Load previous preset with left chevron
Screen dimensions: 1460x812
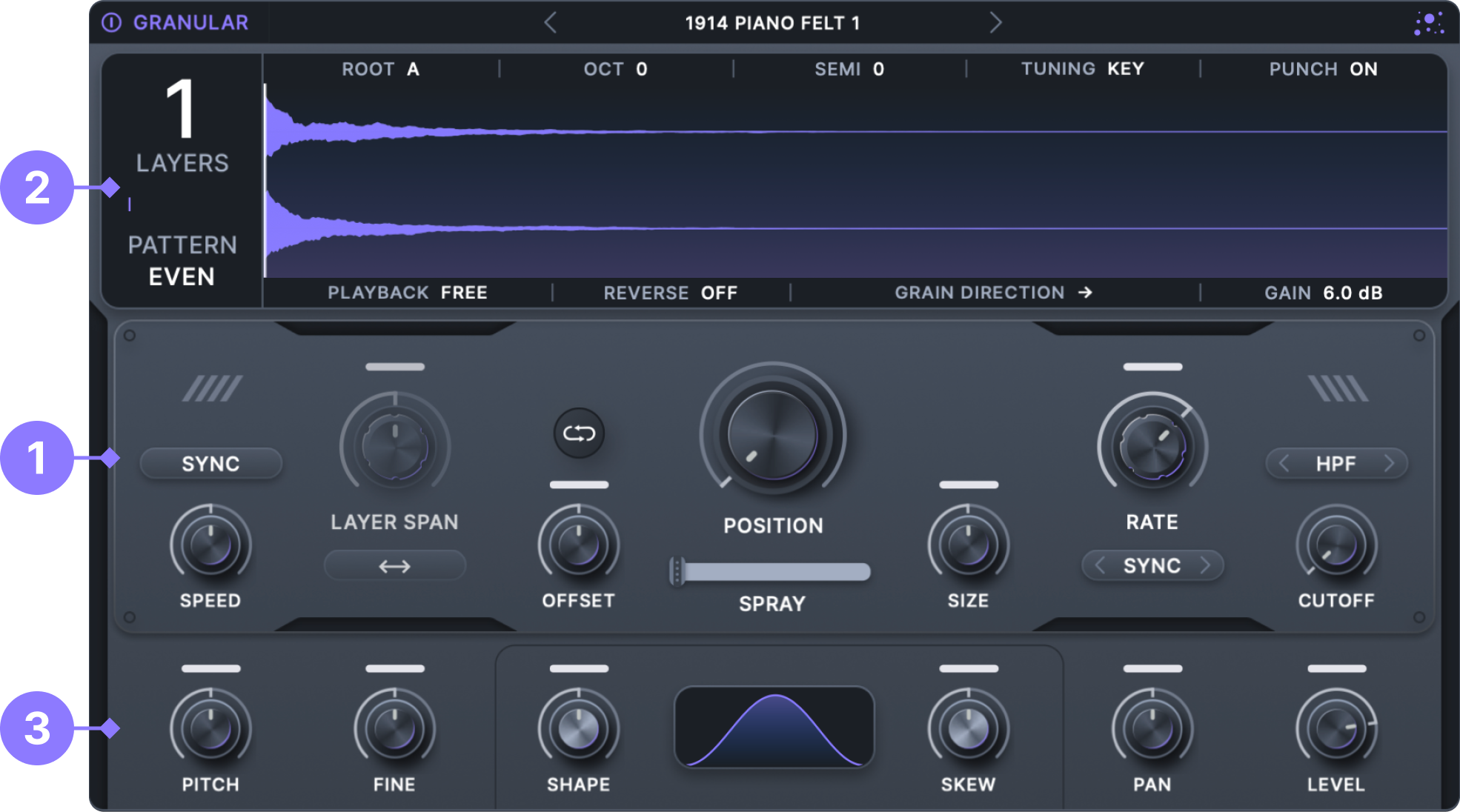550,23
